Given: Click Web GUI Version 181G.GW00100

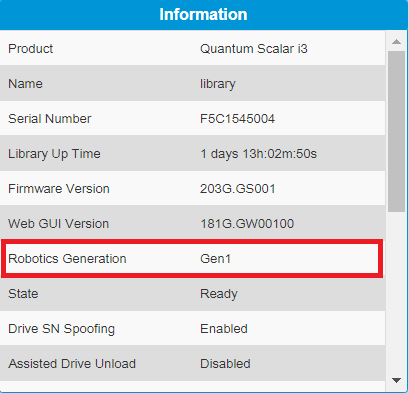Looking at the screenshot, I should click(x=247, y=224).
